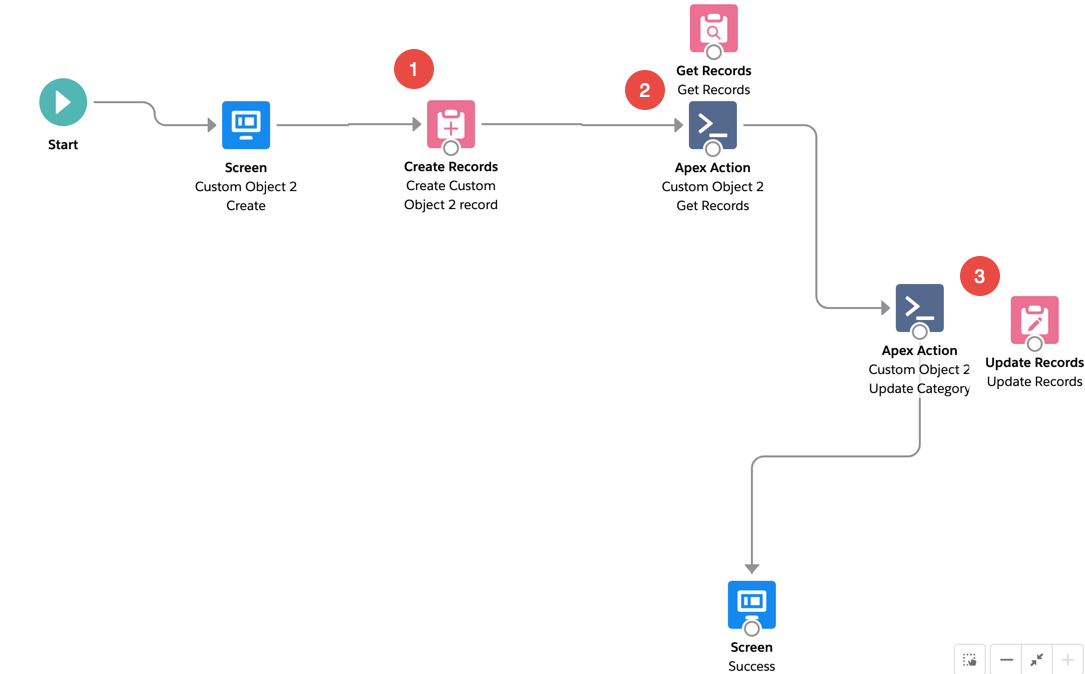Select the Update Category Apex Action icon

[x=919, y=307]
